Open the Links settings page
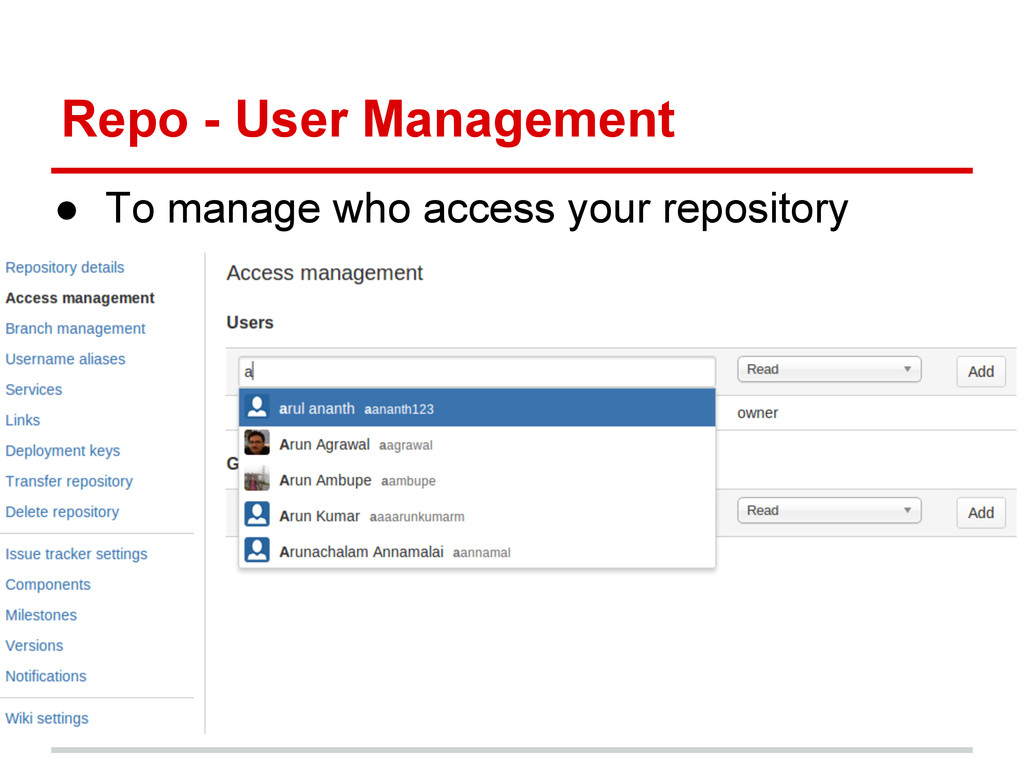 pyautogui.click(x=23, y=420)
